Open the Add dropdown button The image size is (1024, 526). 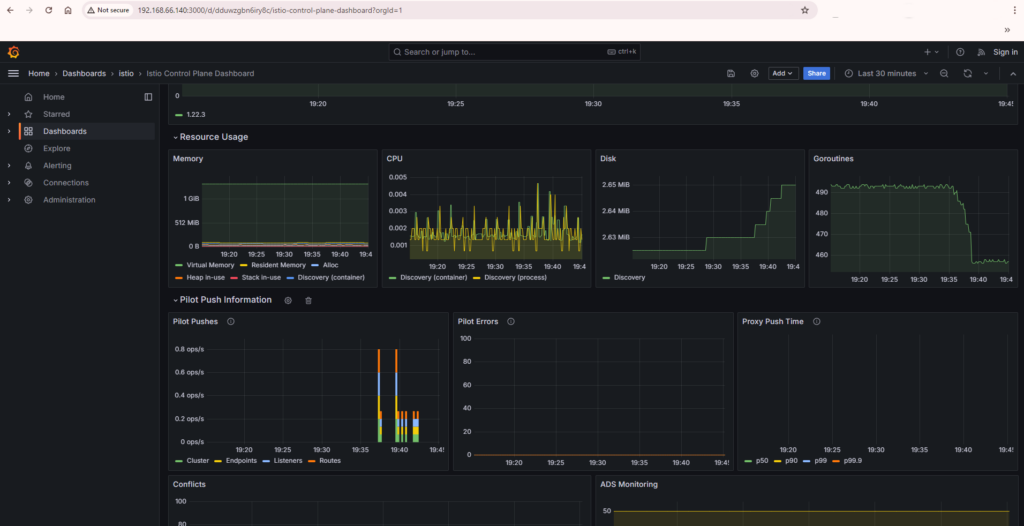coord(783,74)
